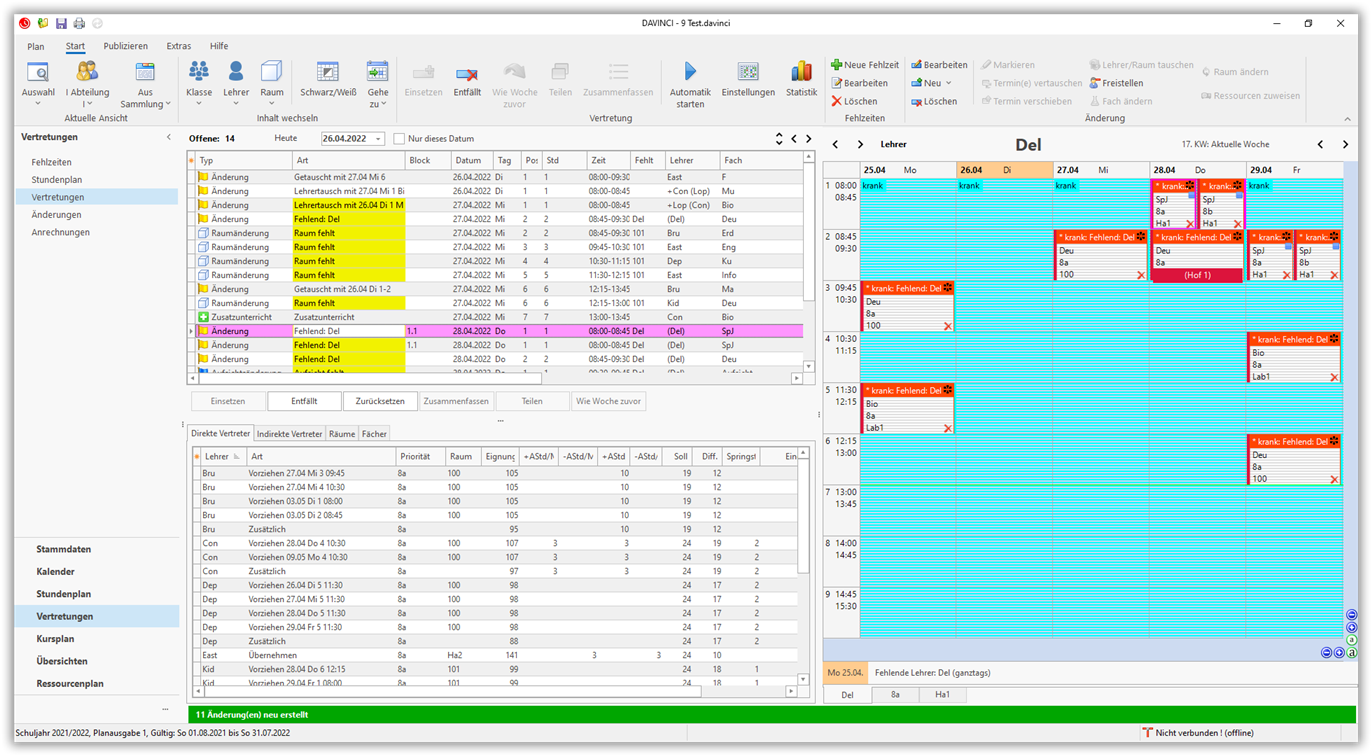The width and height of the screenshot is (1372, 756).
Task: Open the Statistik chart icon
Action: click(801, 72)
